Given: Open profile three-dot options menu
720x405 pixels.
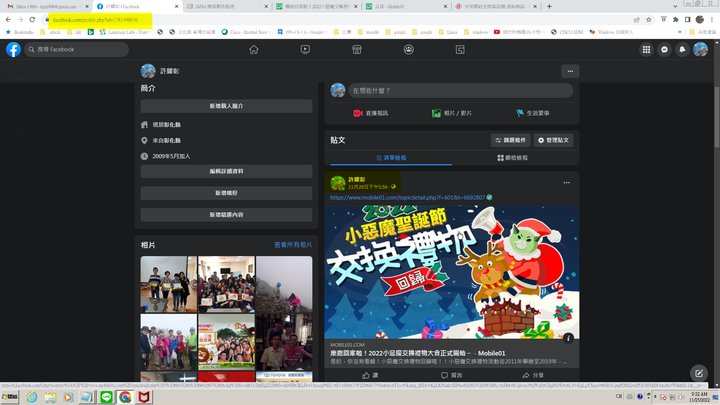Looking at the screenshot, I should tap(570, 71).
